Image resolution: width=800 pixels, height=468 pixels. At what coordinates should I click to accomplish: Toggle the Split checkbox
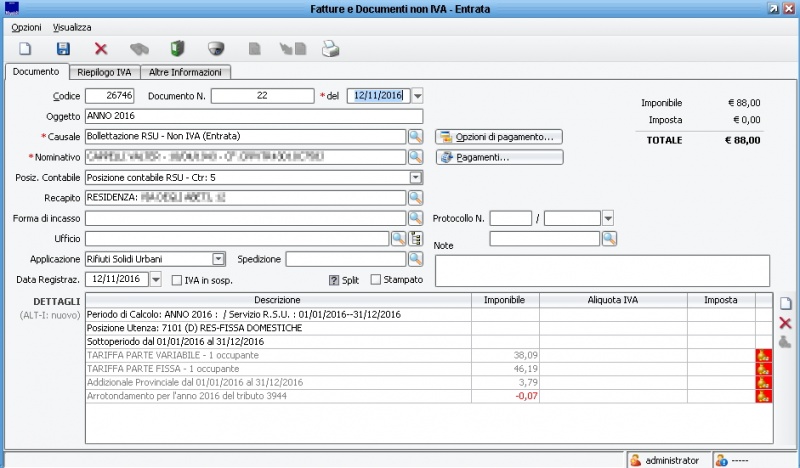point(335,280)
